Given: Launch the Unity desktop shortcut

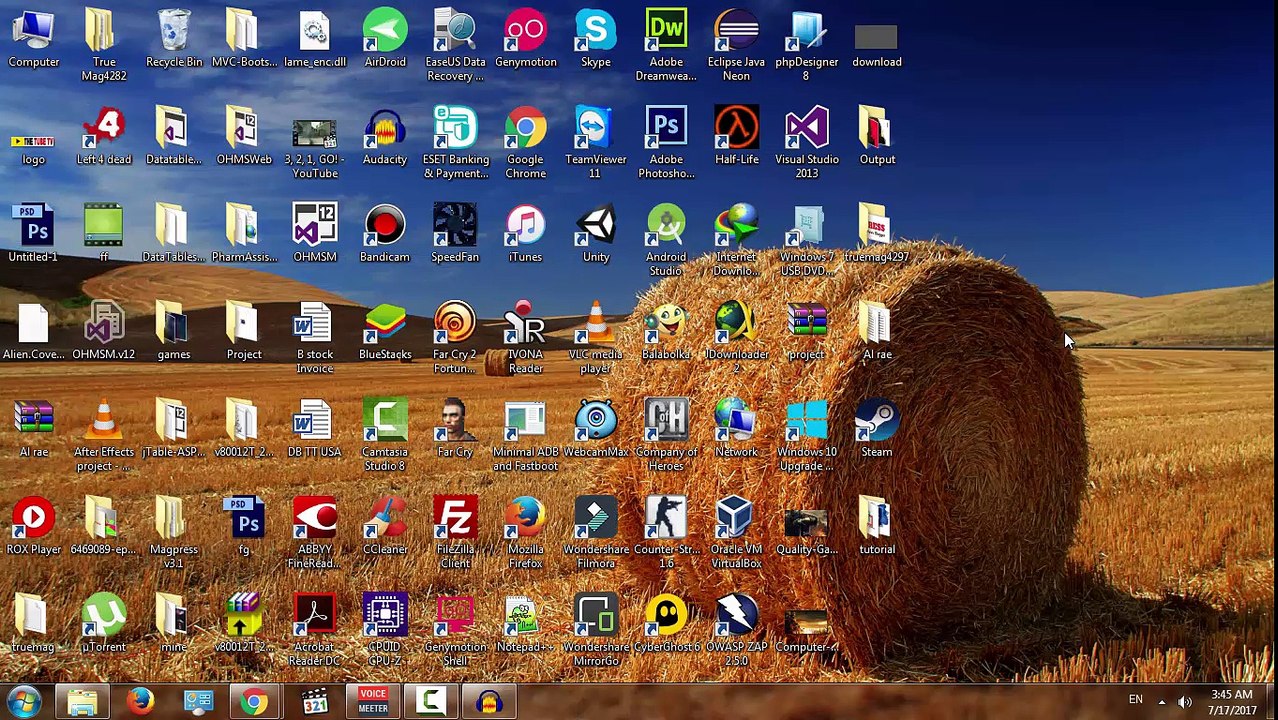Looking at the screenshot, I should coord(596,234).
